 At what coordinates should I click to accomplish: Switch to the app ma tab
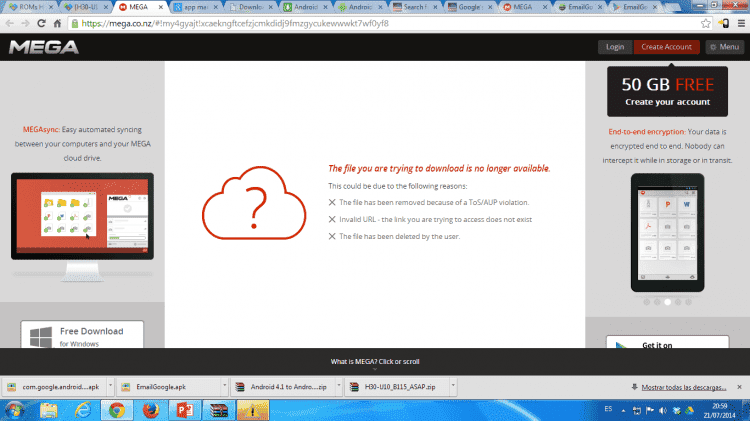click(195, 7)
